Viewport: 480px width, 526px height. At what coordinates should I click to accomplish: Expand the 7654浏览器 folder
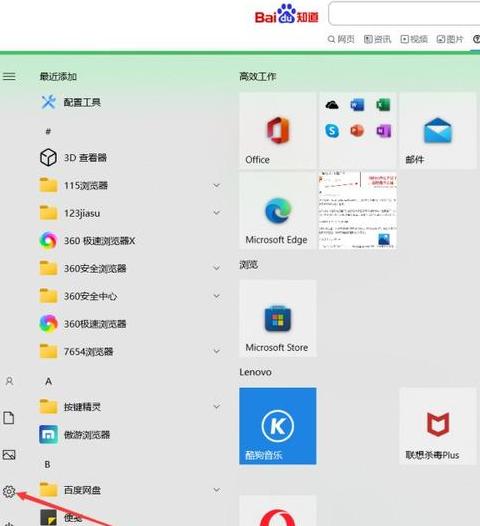[216, 351]
